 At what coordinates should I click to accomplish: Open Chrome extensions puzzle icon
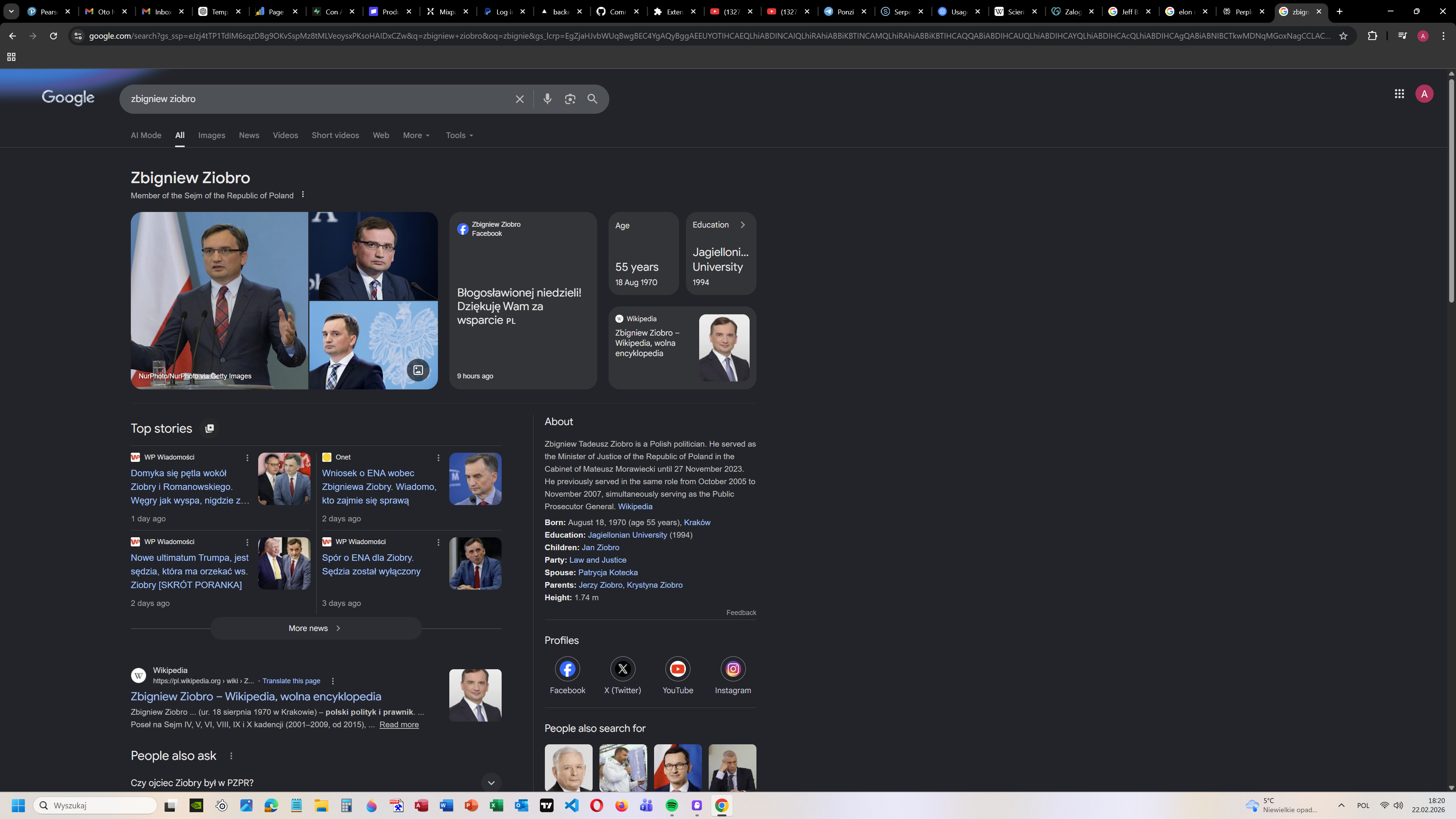pyautogui.click(x=1372, y=36)
